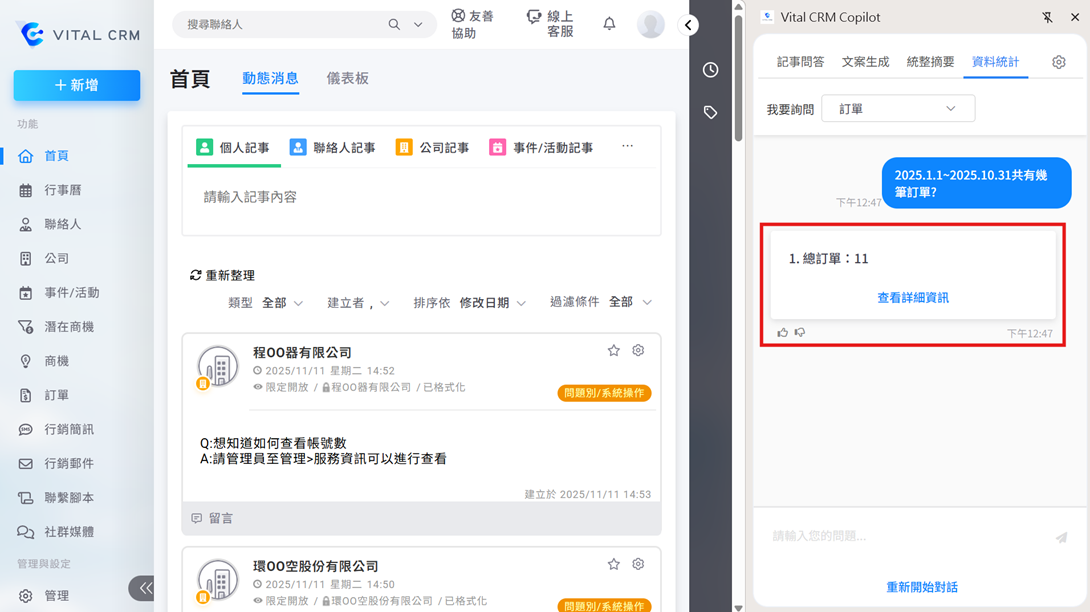This screenshot has width=1090, height=612.
Task: Select the 統整摘要 Copilot tab
Action: (x=930, y=62)
